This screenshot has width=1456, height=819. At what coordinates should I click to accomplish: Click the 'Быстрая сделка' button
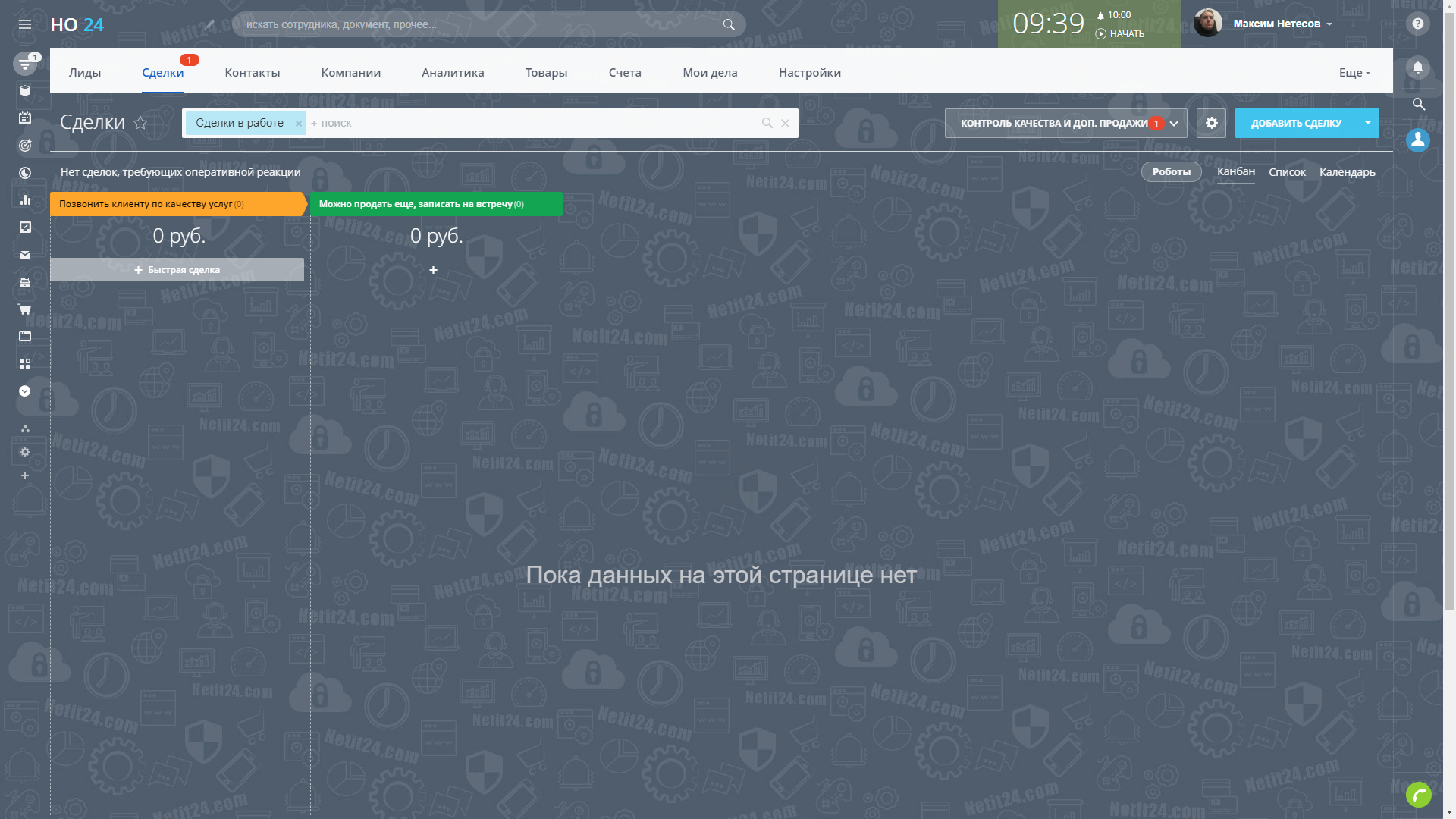tap(177, 270)
